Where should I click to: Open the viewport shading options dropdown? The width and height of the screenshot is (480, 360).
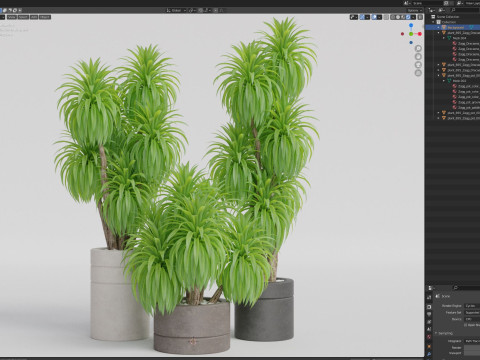pyautogui.click(x=413, y=17)
